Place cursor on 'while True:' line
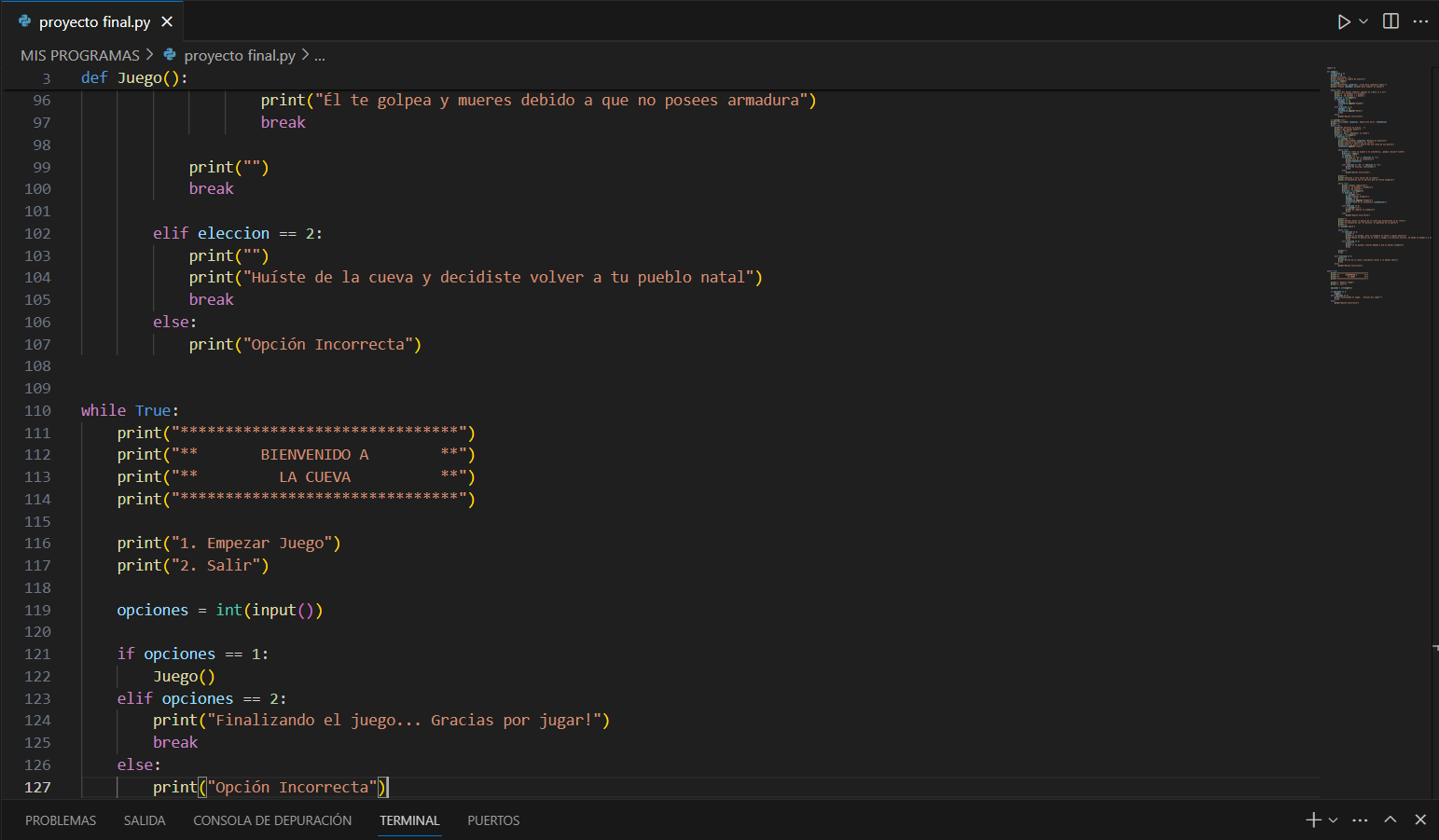This screenshot has width=1439, height=840. point(130,410)
